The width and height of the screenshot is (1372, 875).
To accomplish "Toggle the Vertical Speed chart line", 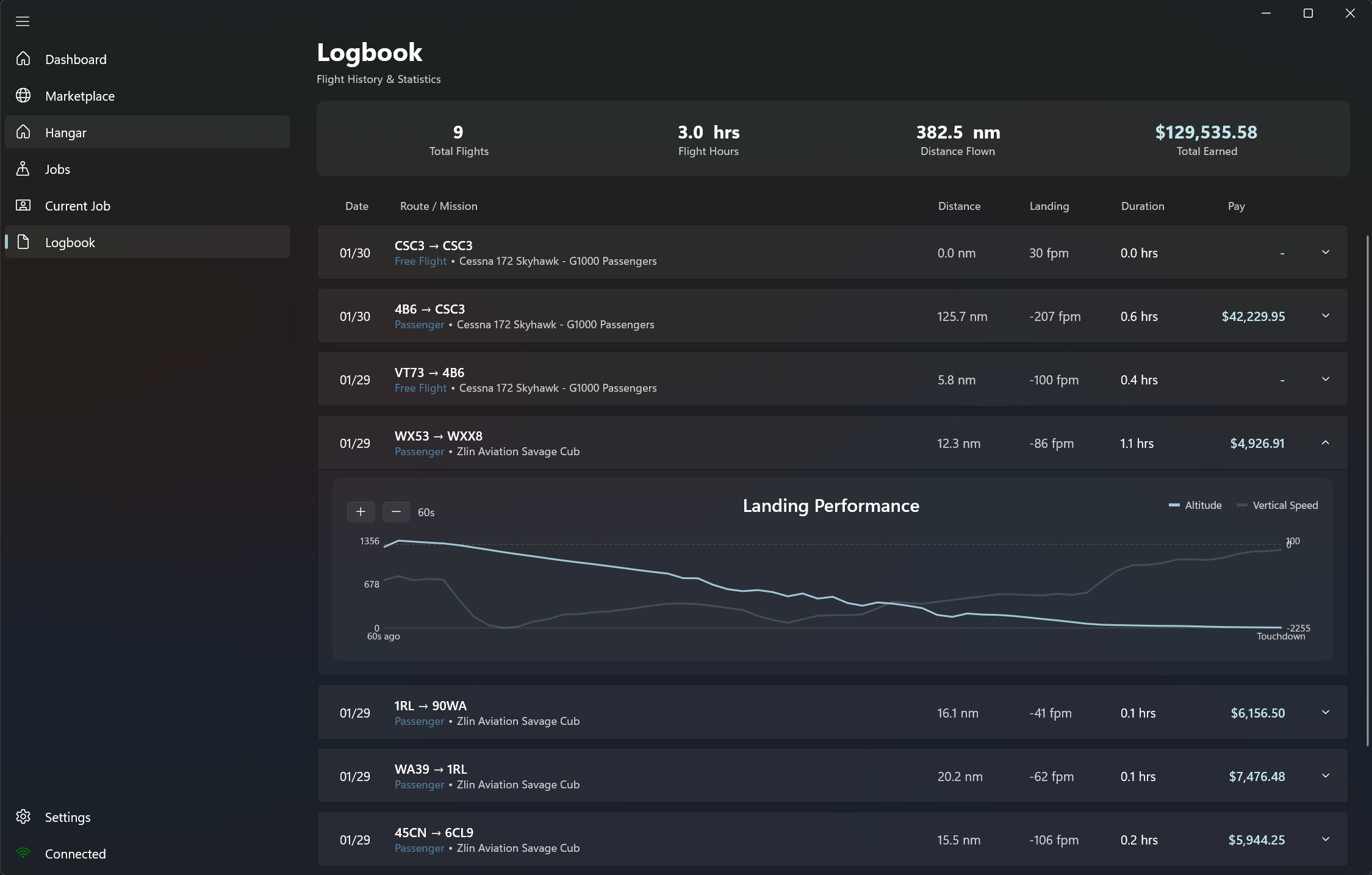I will tap(1276, 505).
